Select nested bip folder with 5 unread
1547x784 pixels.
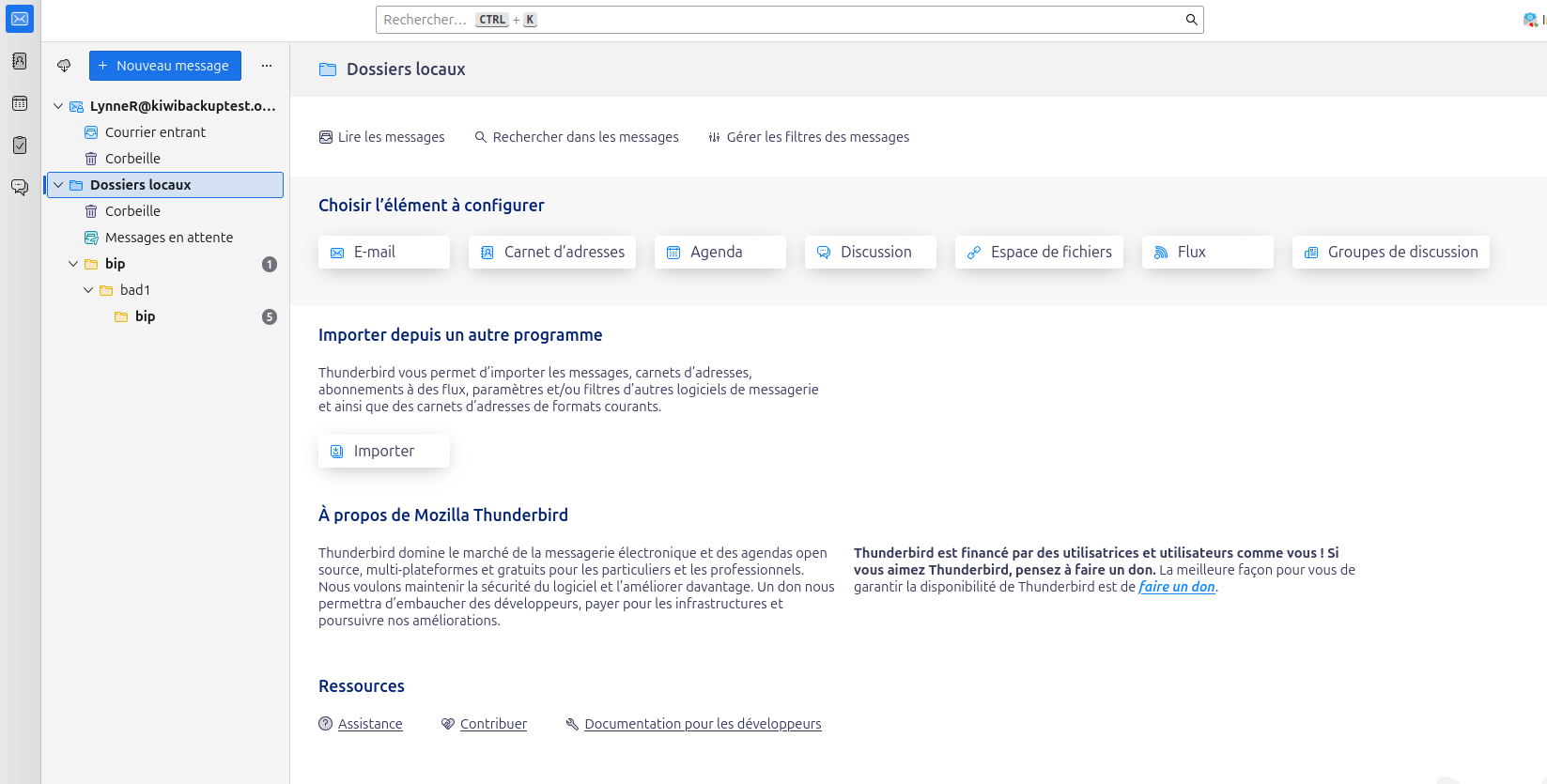[165, 316]
